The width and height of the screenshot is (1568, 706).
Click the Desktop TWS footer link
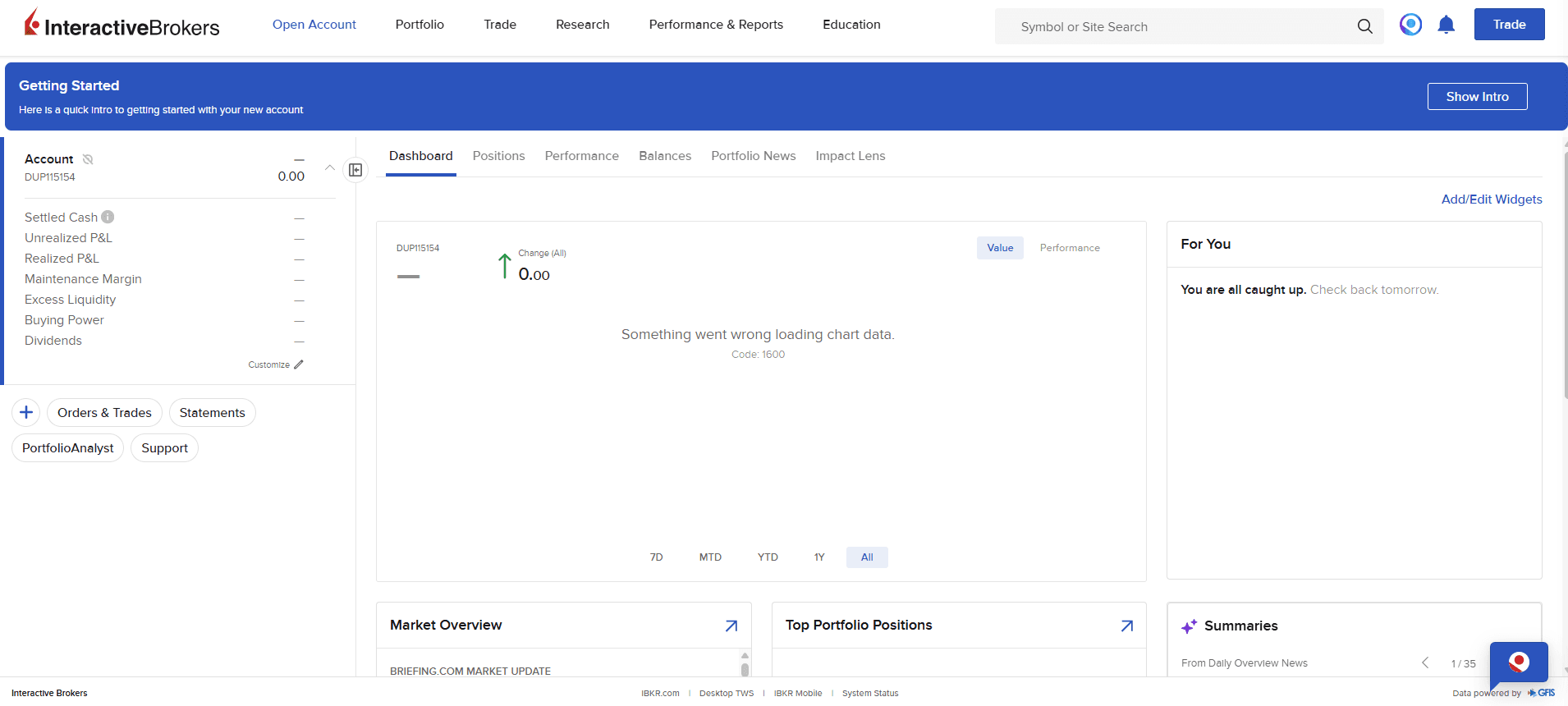pos(727,694)
